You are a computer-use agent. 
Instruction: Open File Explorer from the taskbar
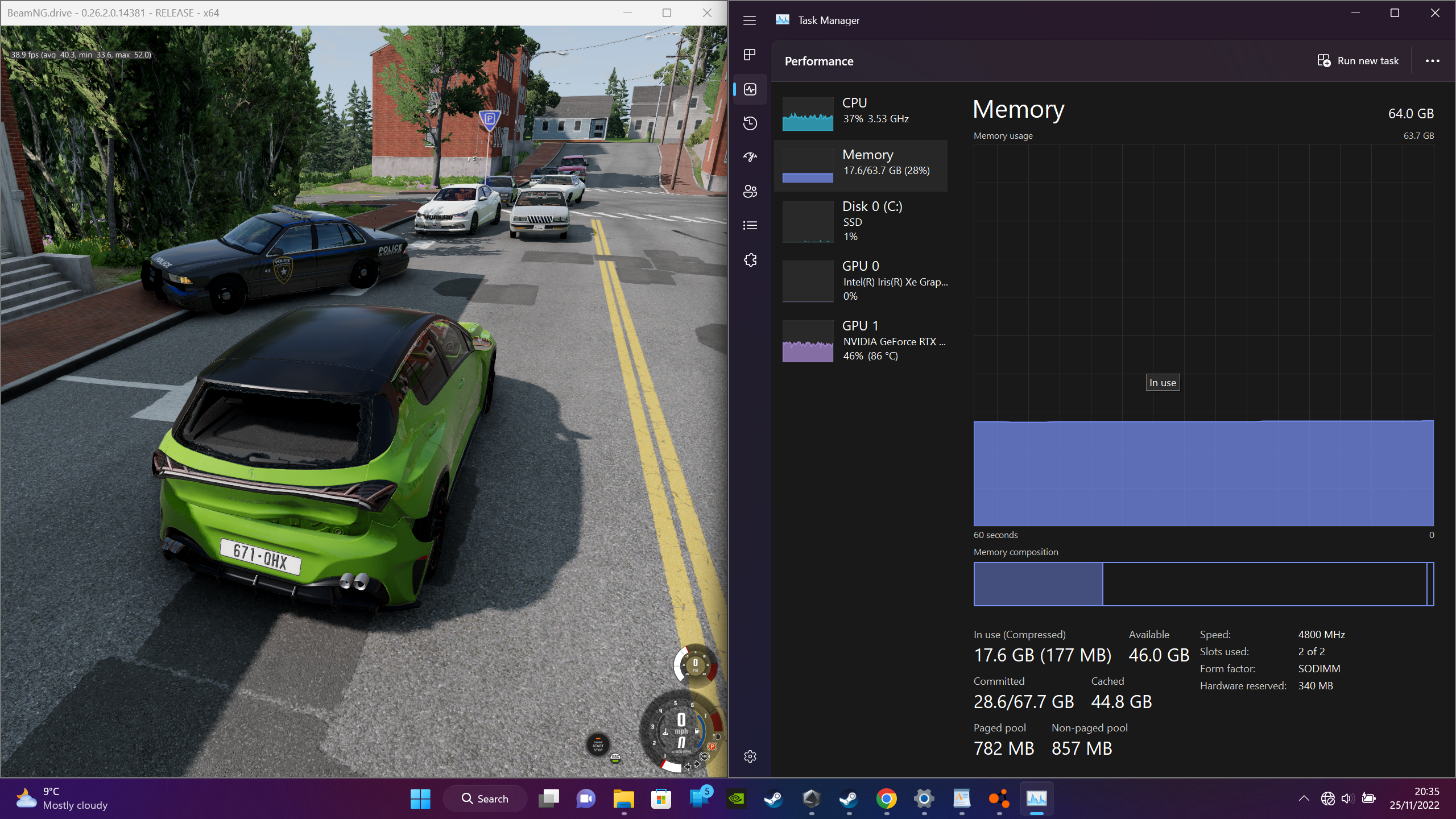tap(623, 799)
